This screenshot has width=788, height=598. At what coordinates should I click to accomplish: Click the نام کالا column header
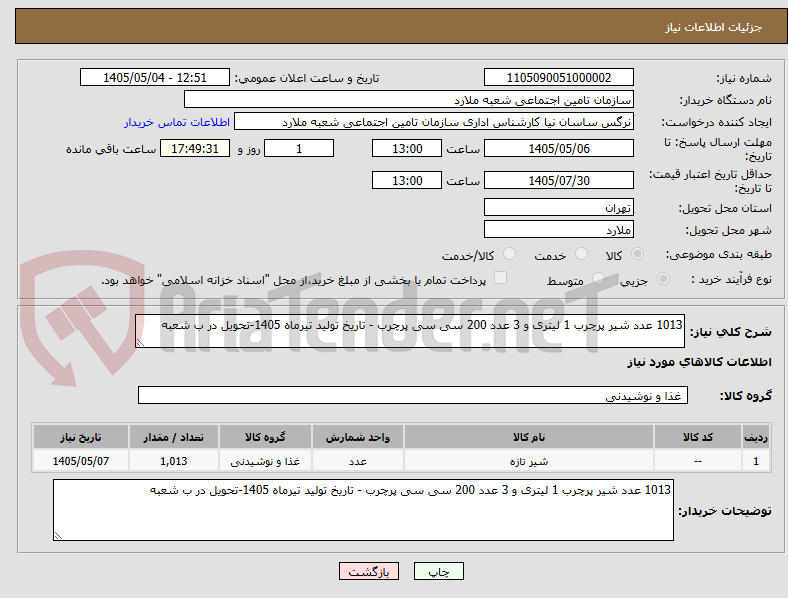(529, 437)
